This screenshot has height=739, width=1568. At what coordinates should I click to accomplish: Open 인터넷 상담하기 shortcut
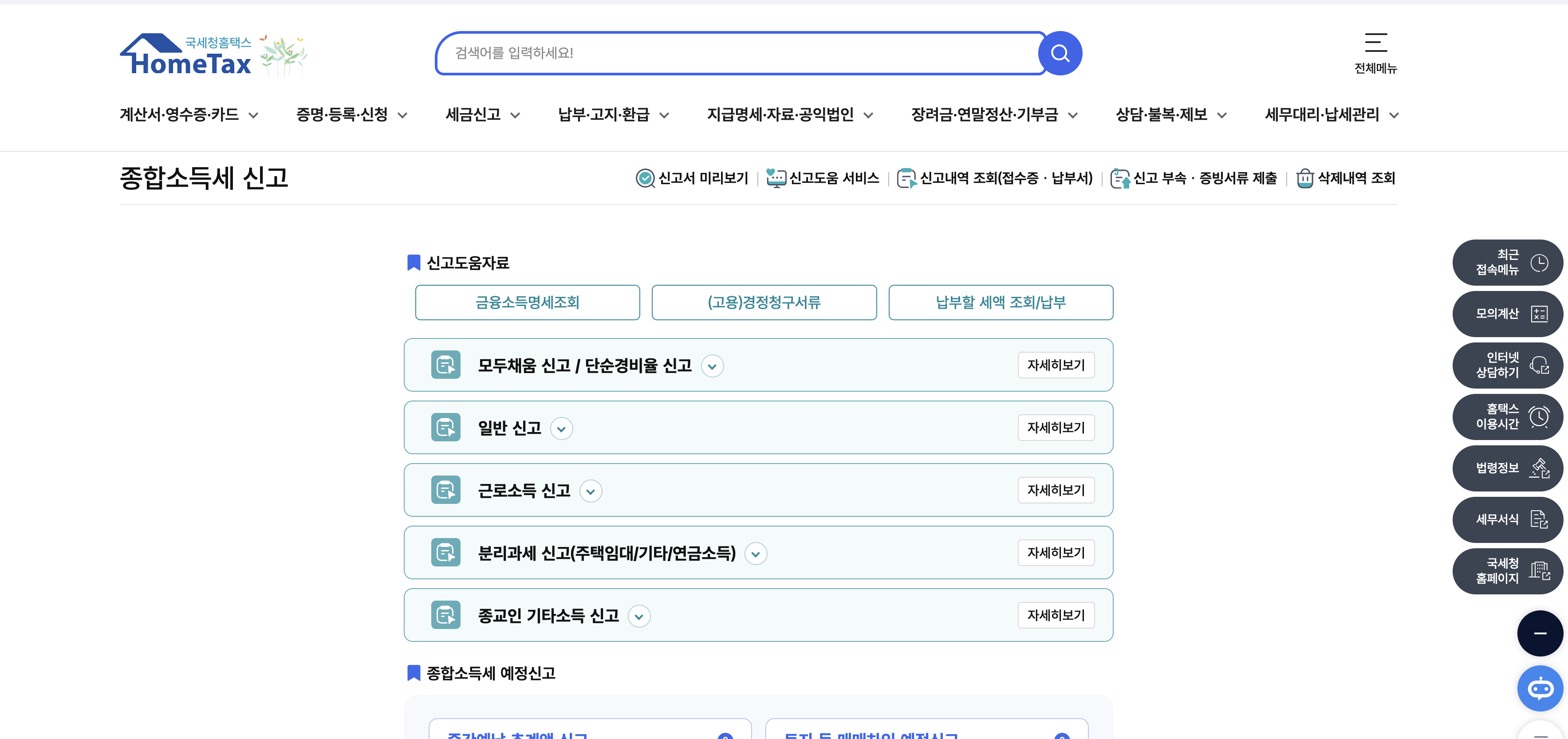pos(1507,365)
